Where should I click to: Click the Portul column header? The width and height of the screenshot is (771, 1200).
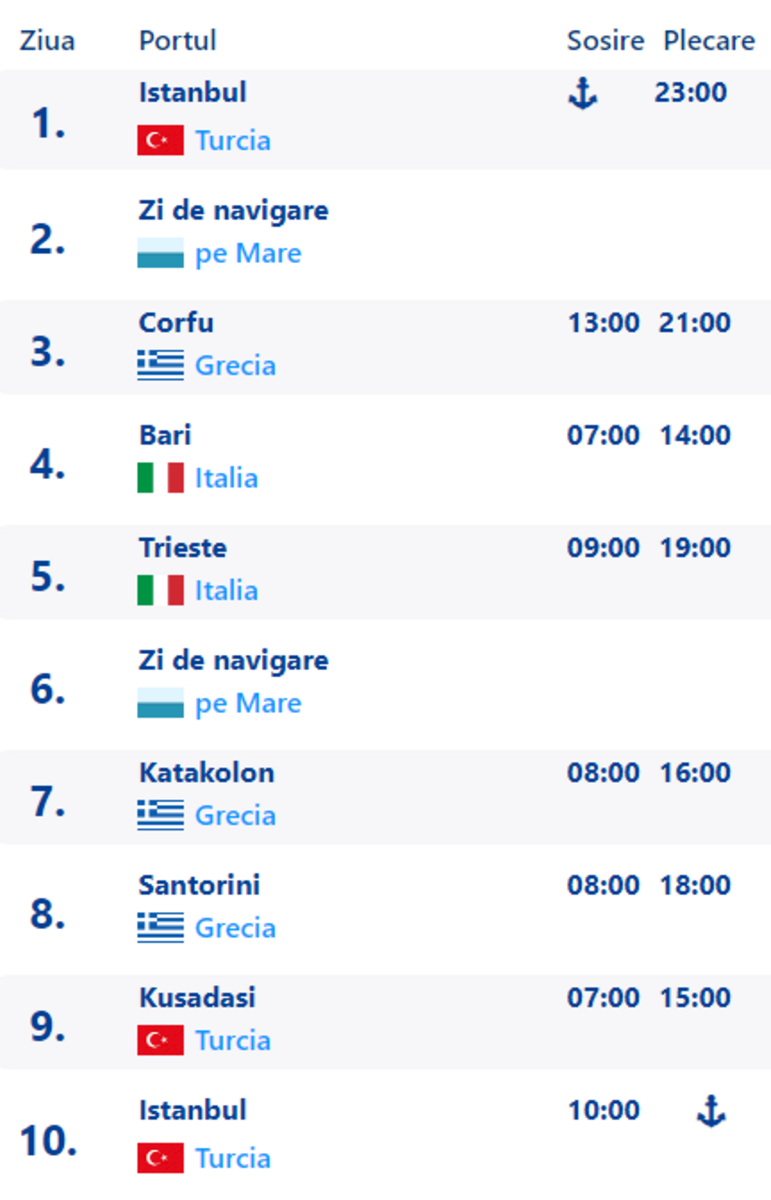[177, 41]
